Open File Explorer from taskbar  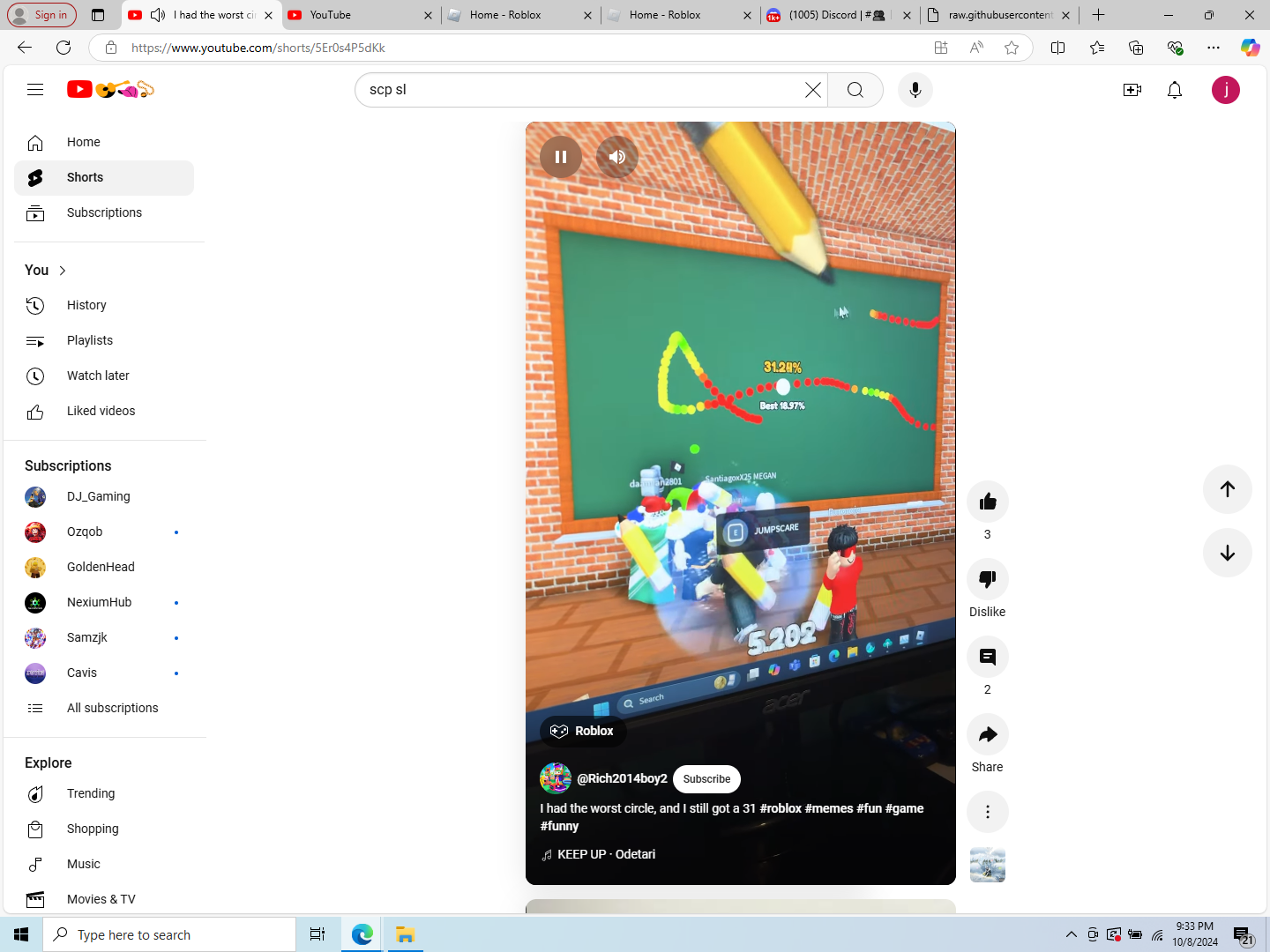coord(405,934)
